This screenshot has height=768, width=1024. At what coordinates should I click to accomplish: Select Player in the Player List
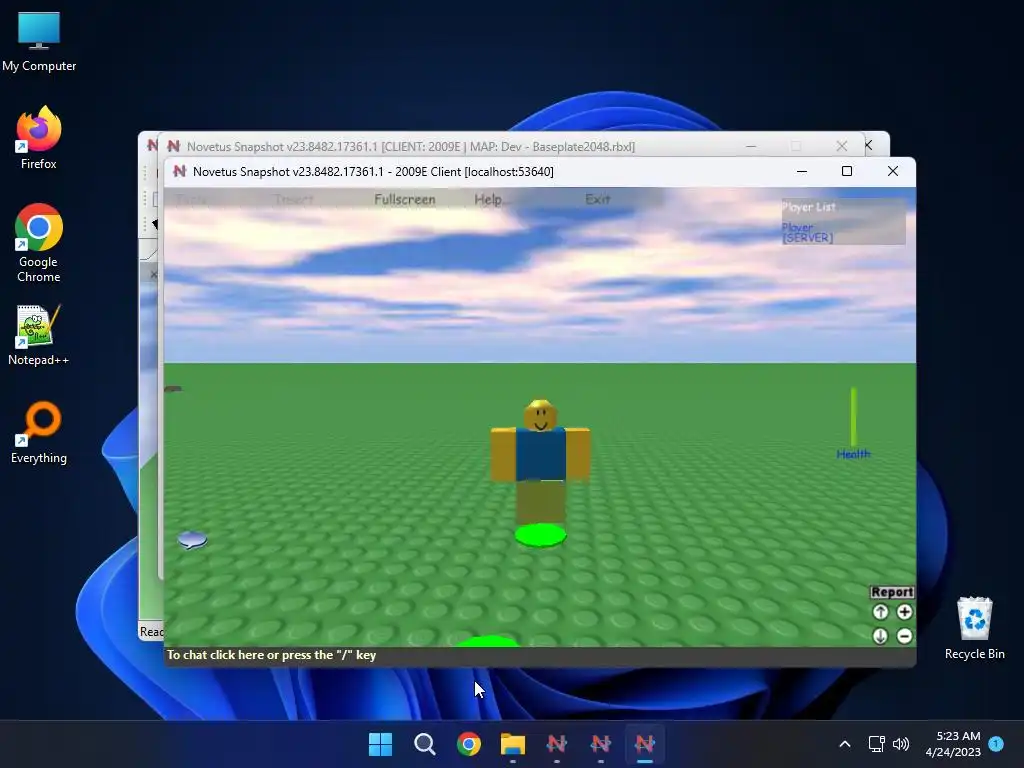click(x=797, y=227)
